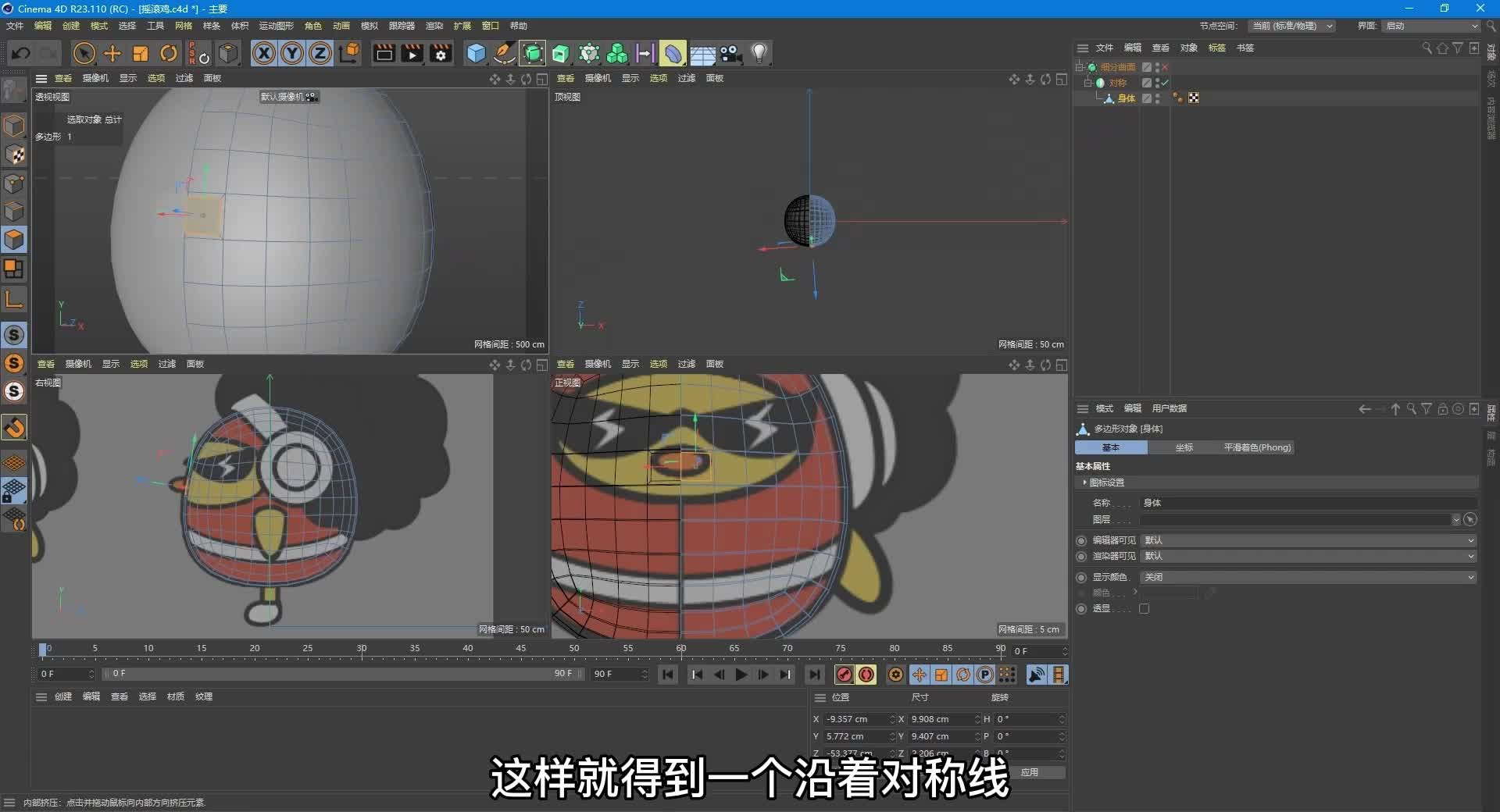Activate the Move tool
This screenshot has height=812, width=1500.
[x=112, y=53]
